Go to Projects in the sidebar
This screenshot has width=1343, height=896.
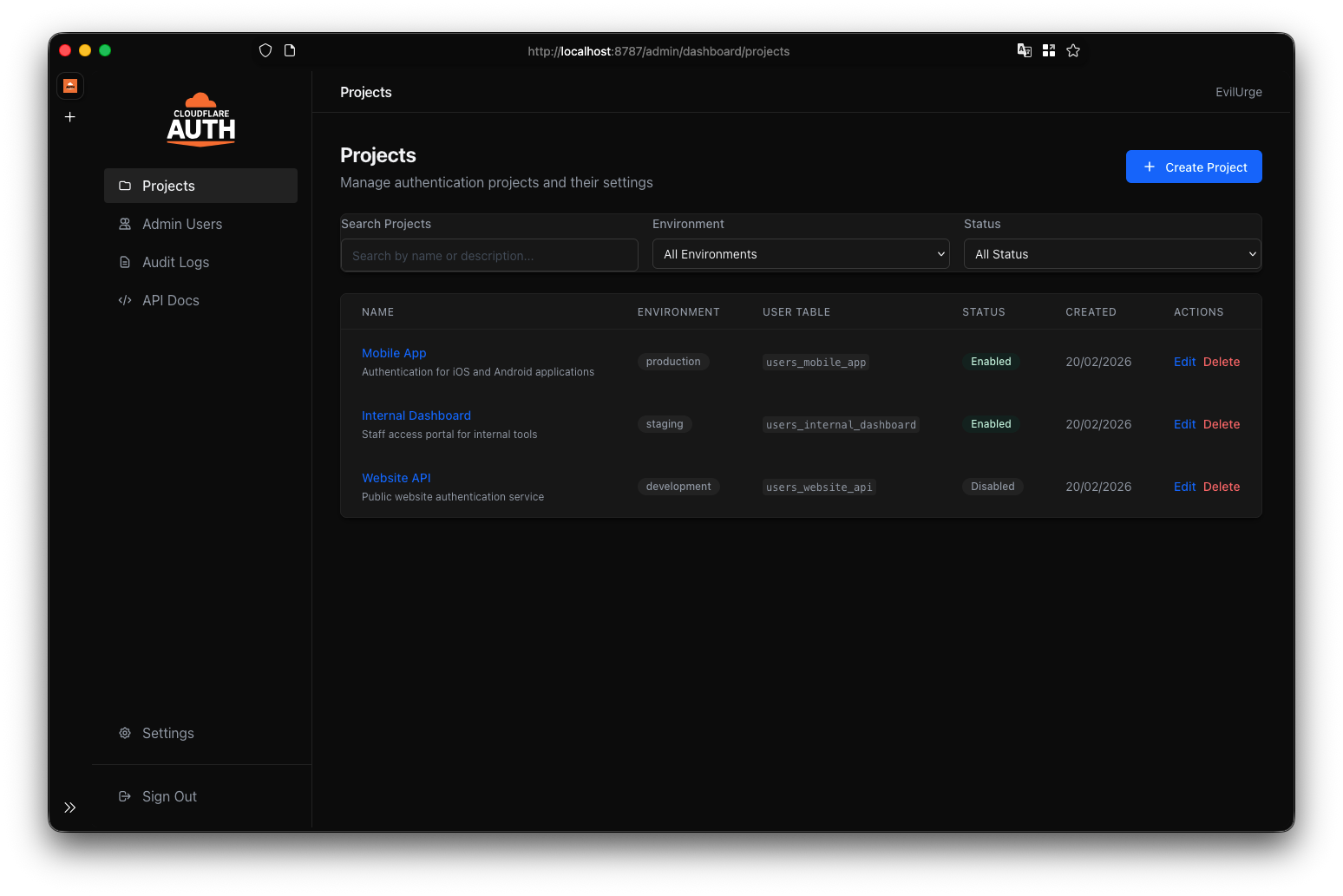(200, 186)
